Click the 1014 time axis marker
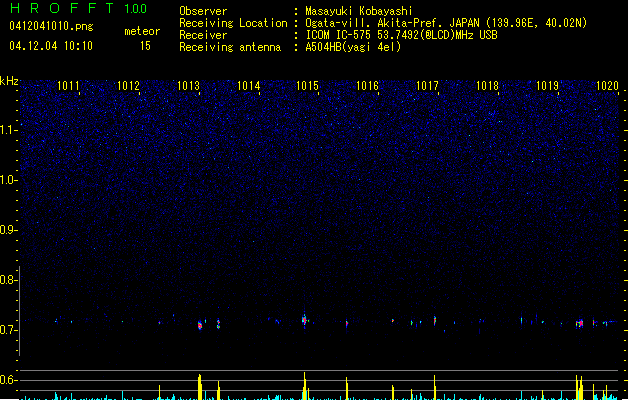This screenshot has width=629, height=400. pos(248,85)
